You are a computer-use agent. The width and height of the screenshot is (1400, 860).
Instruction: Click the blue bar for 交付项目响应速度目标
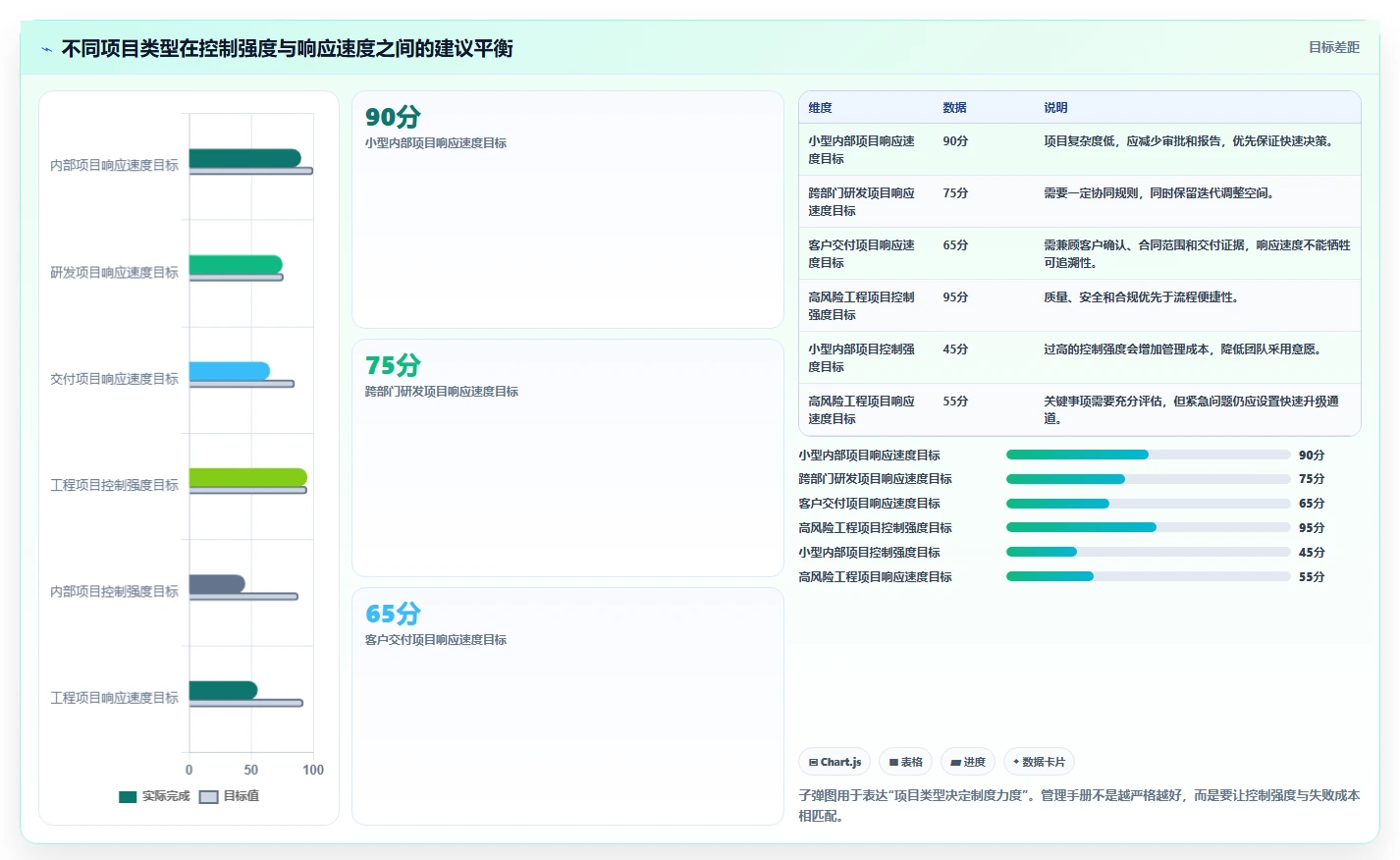coord(230,371)
